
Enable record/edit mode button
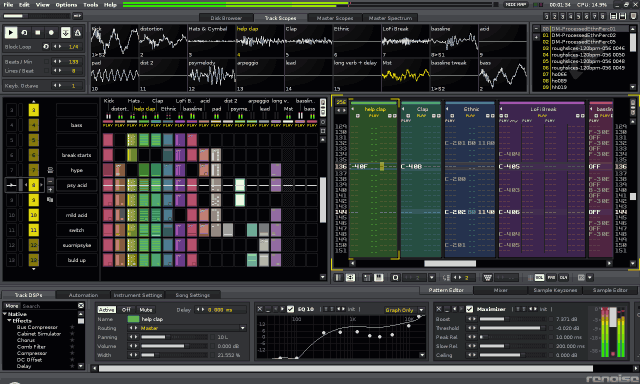(51, 33)
